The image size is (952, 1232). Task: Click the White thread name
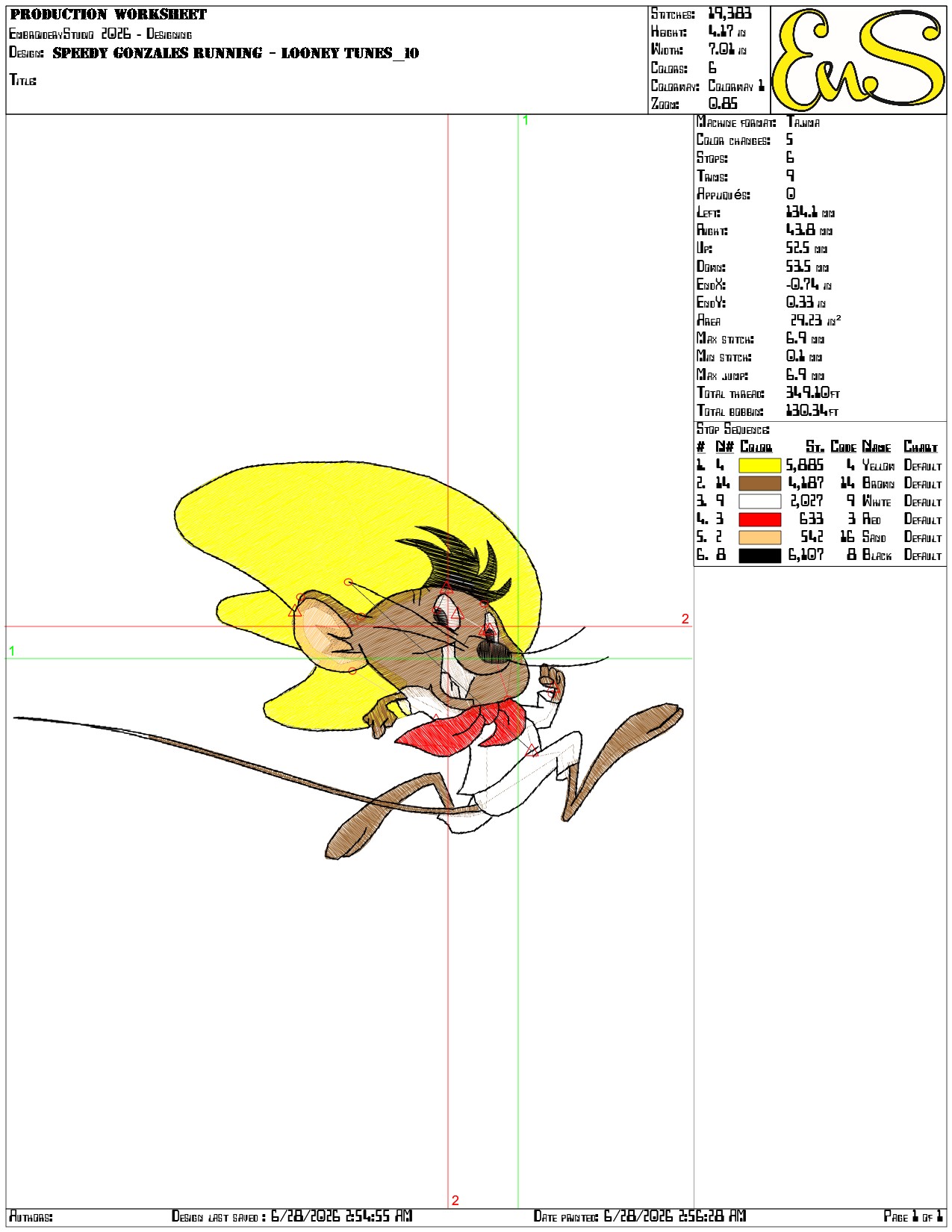tap(877, 501)
